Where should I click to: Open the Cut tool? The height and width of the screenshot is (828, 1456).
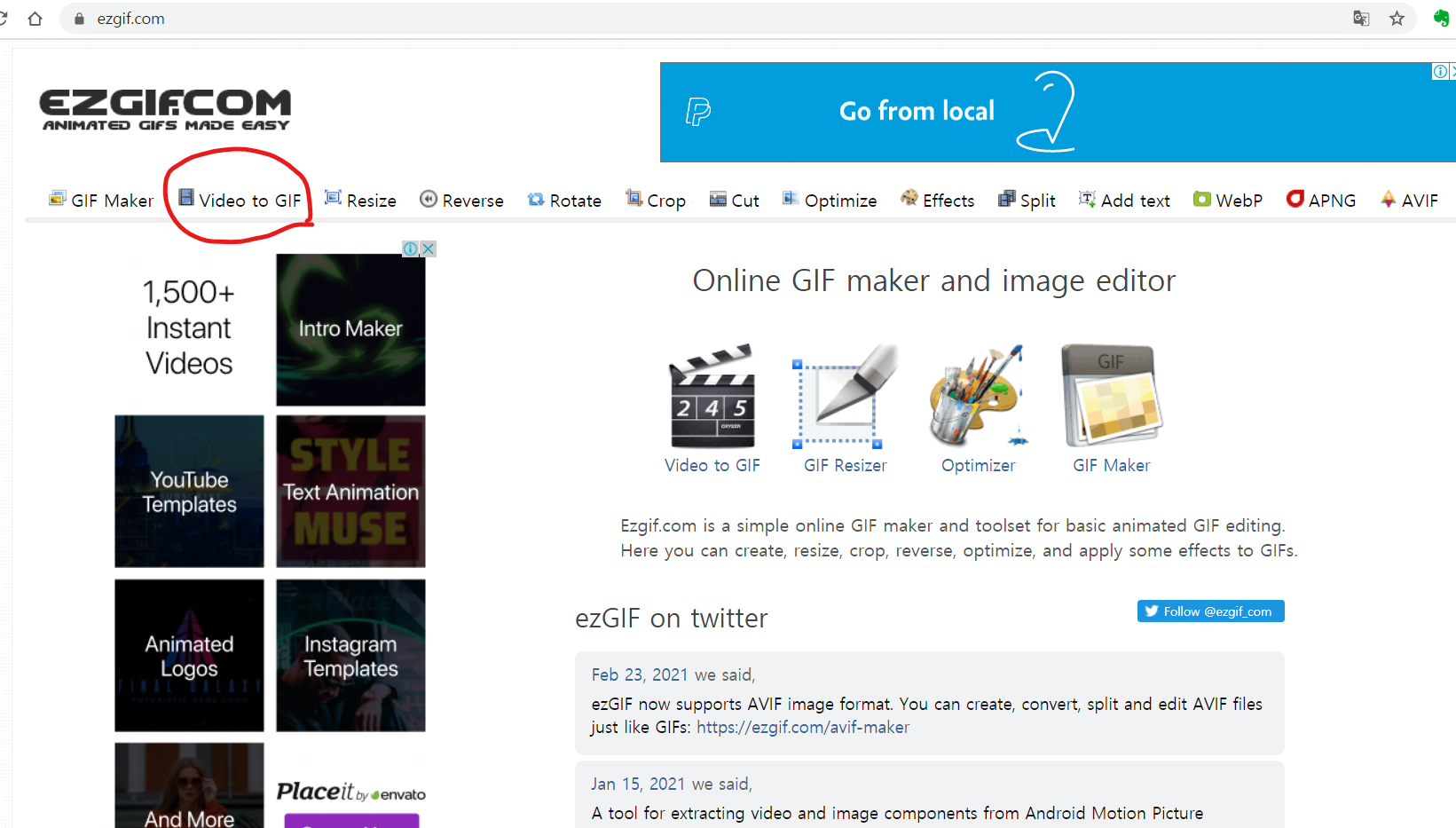(735, 200)
